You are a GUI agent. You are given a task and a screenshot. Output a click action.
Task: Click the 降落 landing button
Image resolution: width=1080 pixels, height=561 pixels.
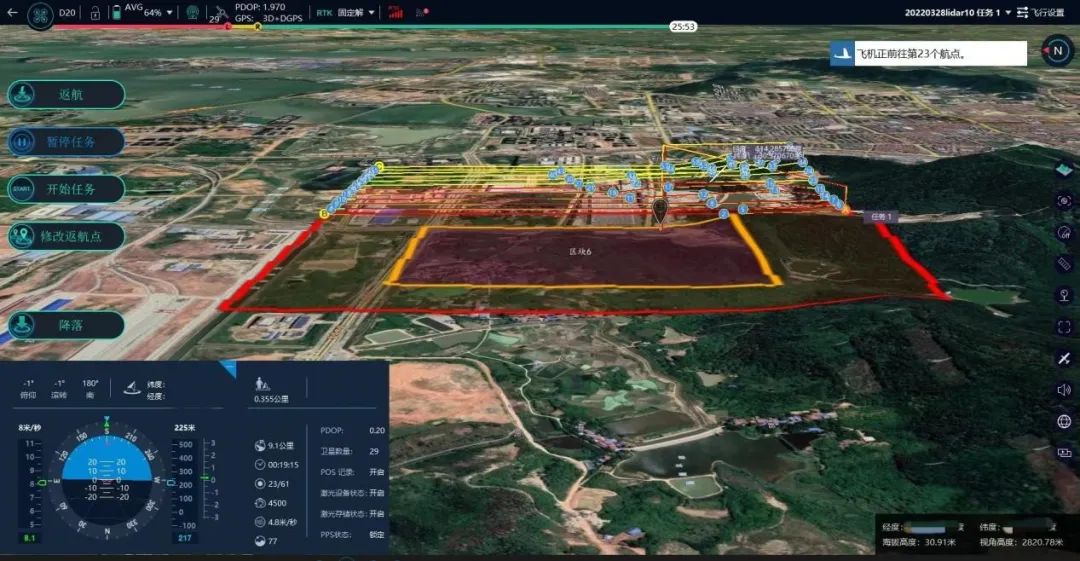(67, 325)
